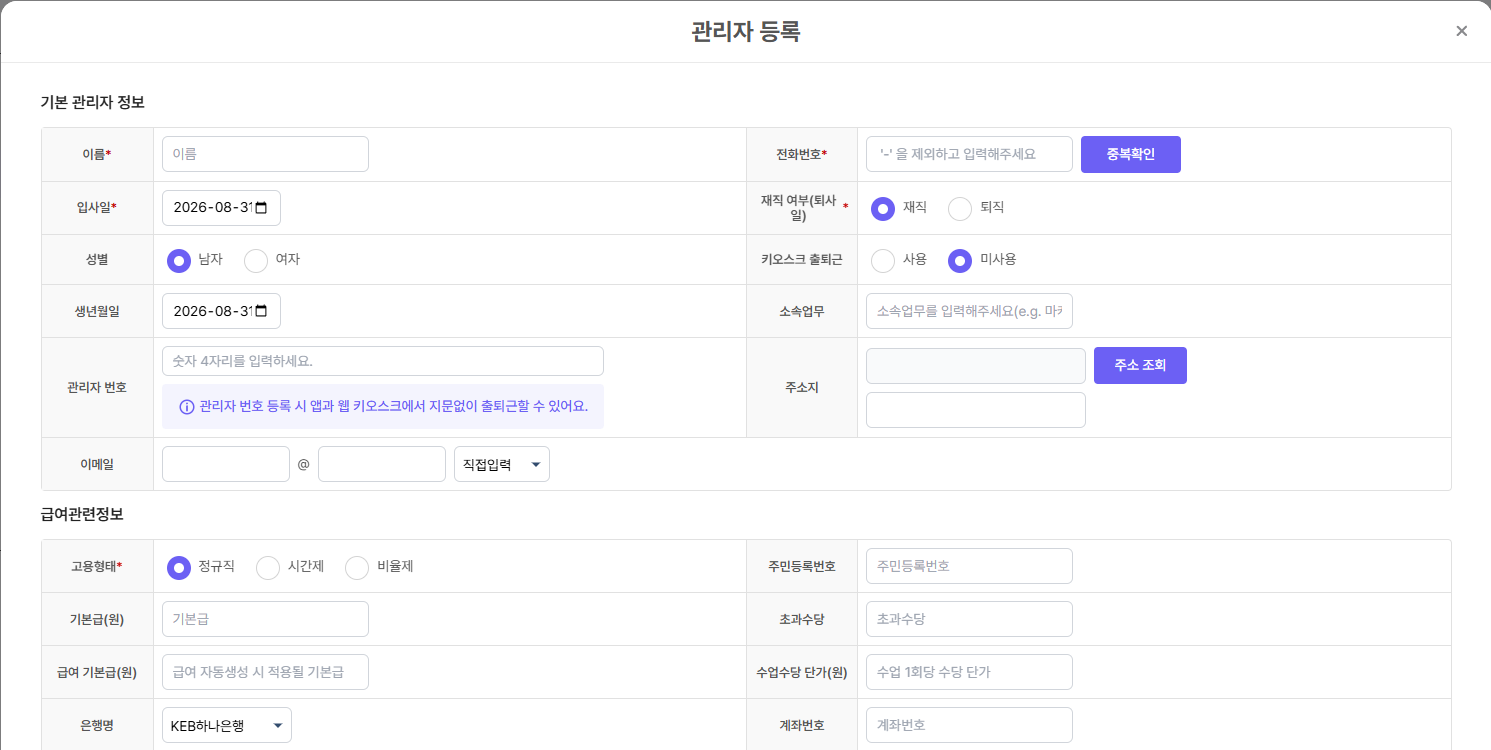This screenshot has width=1491, height=750.
Task: Enable 사용 for kiosk attendance
Action: (x=883, y=260)
